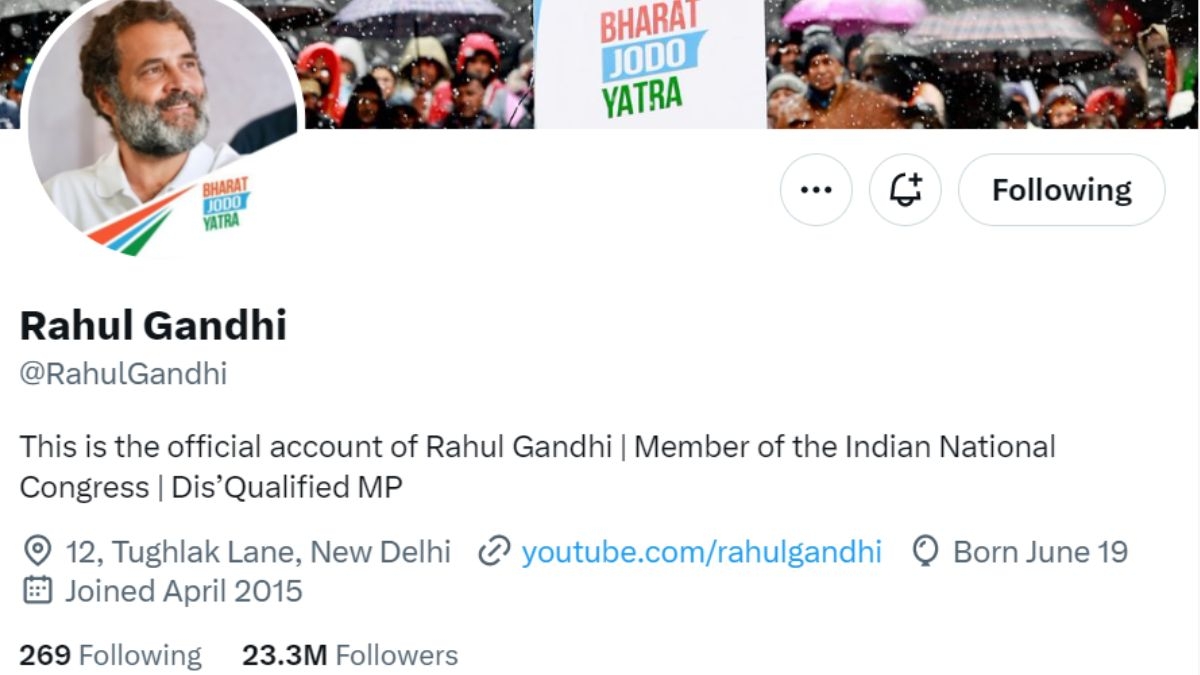
Task: Click the calendar icon beside Joined date
Action: coord(37,591)
